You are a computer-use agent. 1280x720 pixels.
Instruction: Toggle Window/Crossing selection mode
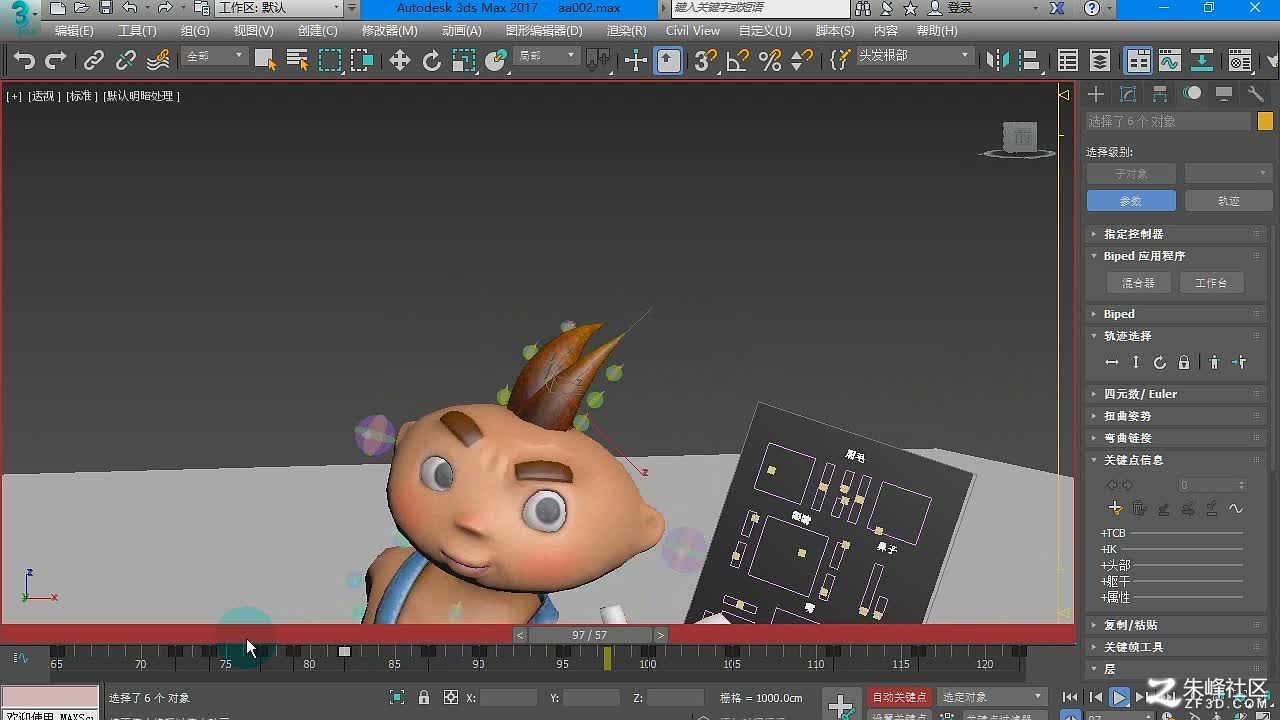click(362, 61)
